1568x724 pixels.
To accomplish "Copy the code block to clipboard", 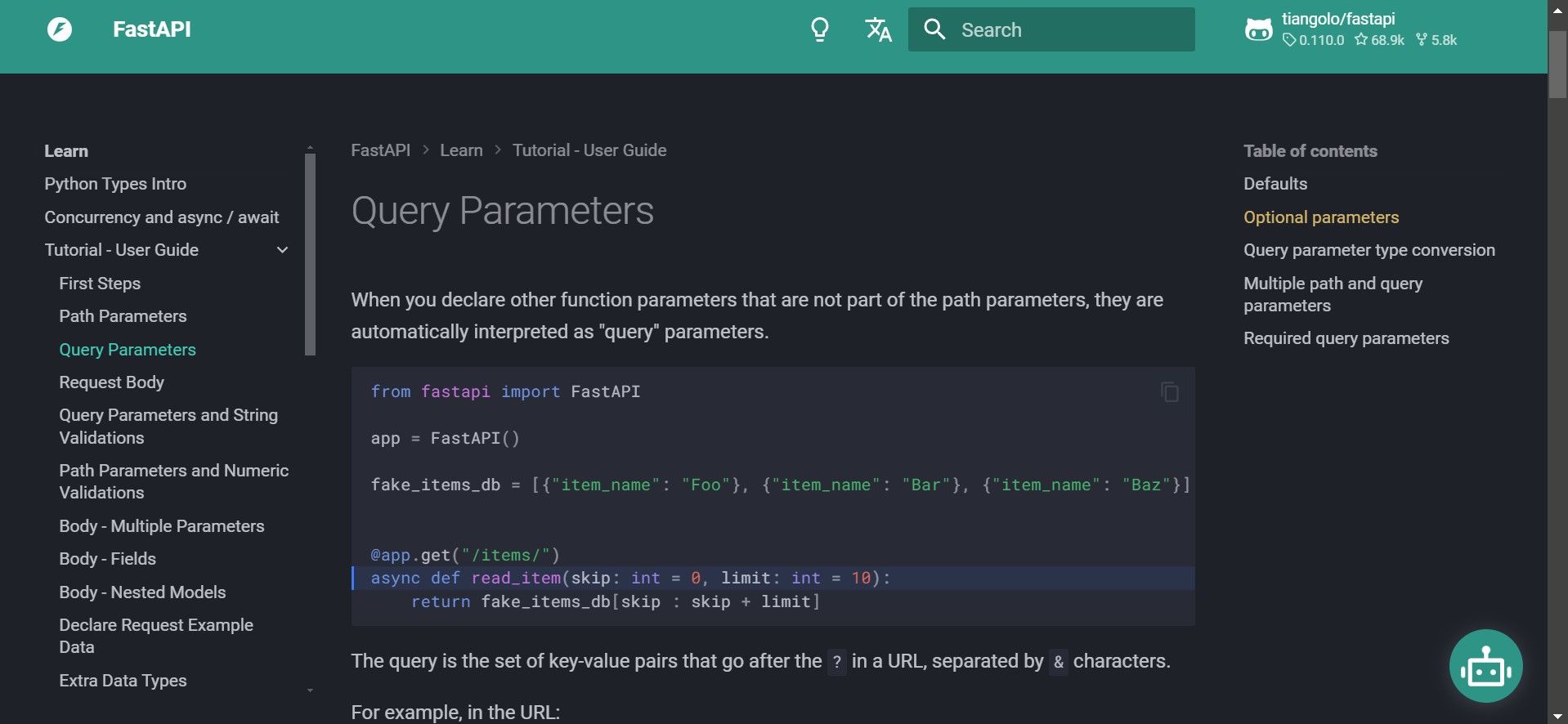I will [x=1170, y=392].
